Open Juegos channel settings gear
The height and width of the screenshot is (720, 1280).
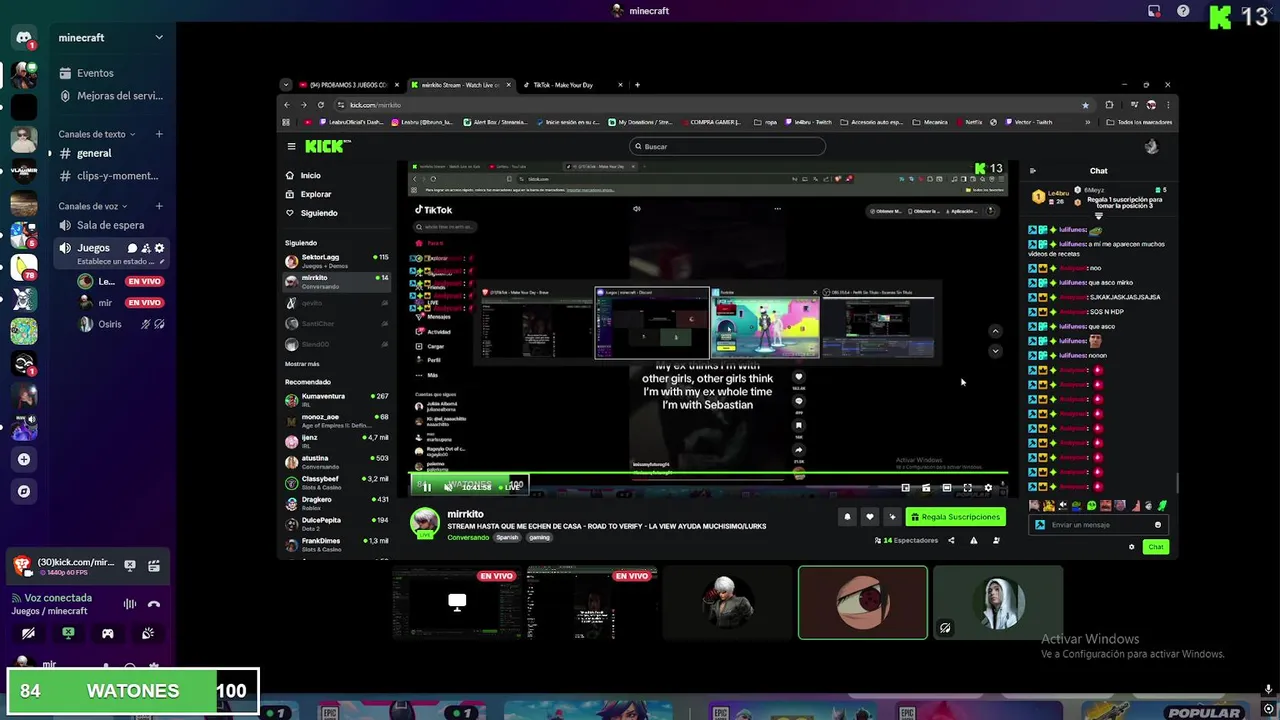click(159, 248)
